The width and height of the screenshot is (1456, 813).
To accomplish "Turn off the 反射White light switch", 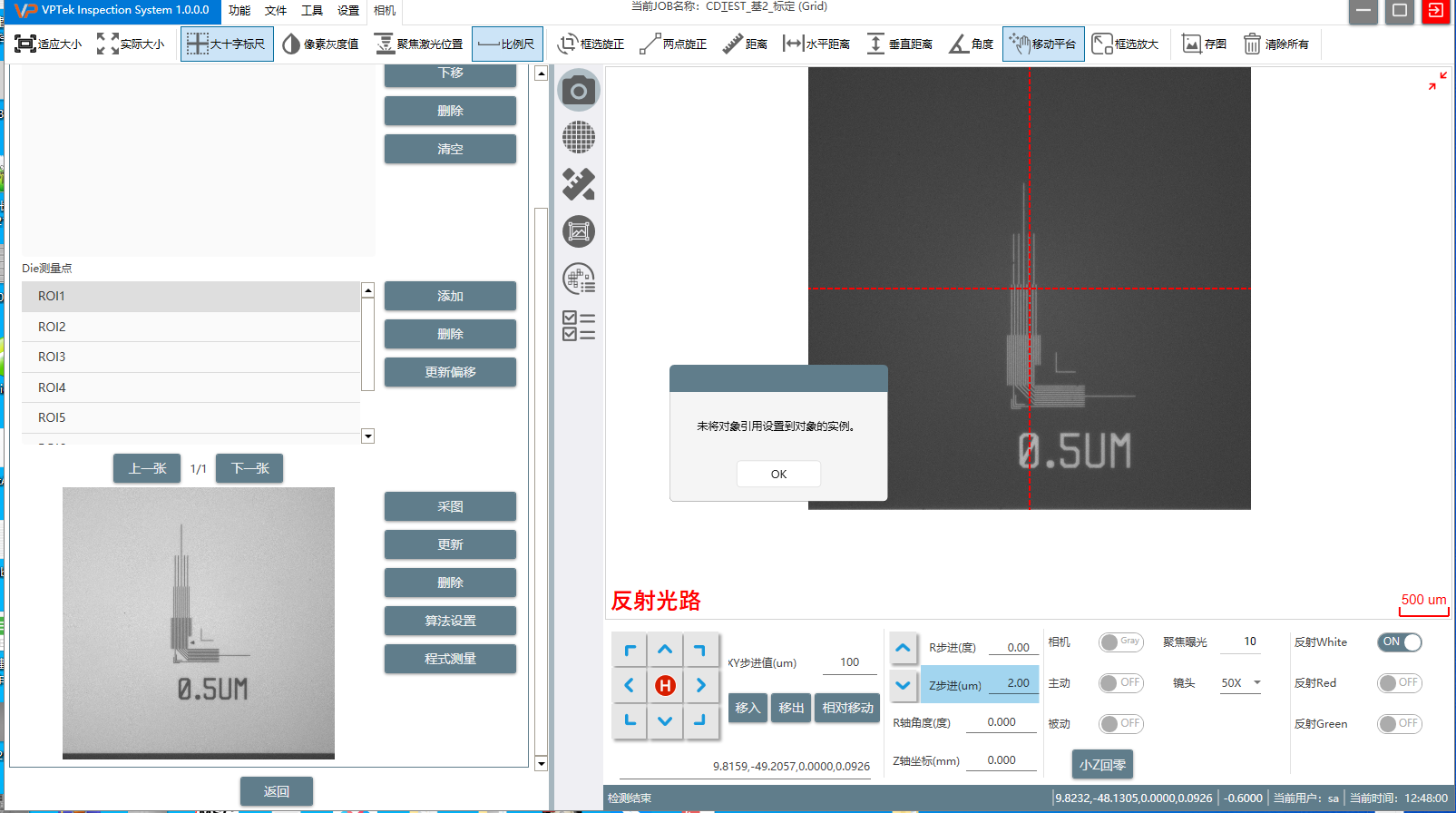I will (1399, 642).
